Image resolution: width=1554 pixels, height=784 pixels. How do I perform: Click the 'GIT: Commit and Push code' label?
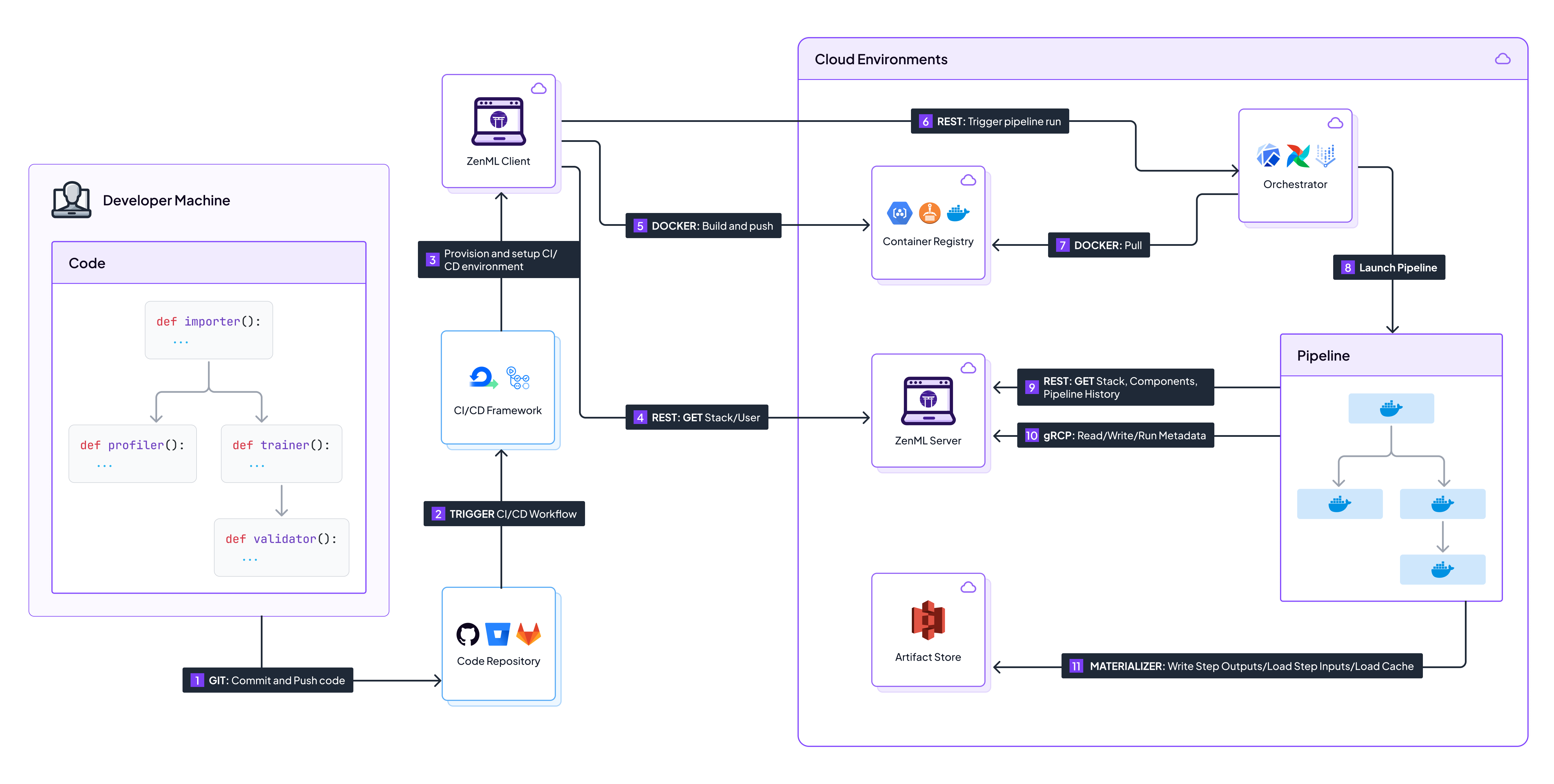click(x=268, y=680)
